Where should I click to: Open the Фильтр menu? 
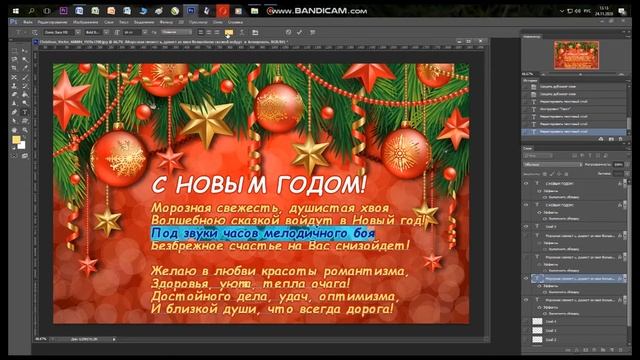point(166,22)
